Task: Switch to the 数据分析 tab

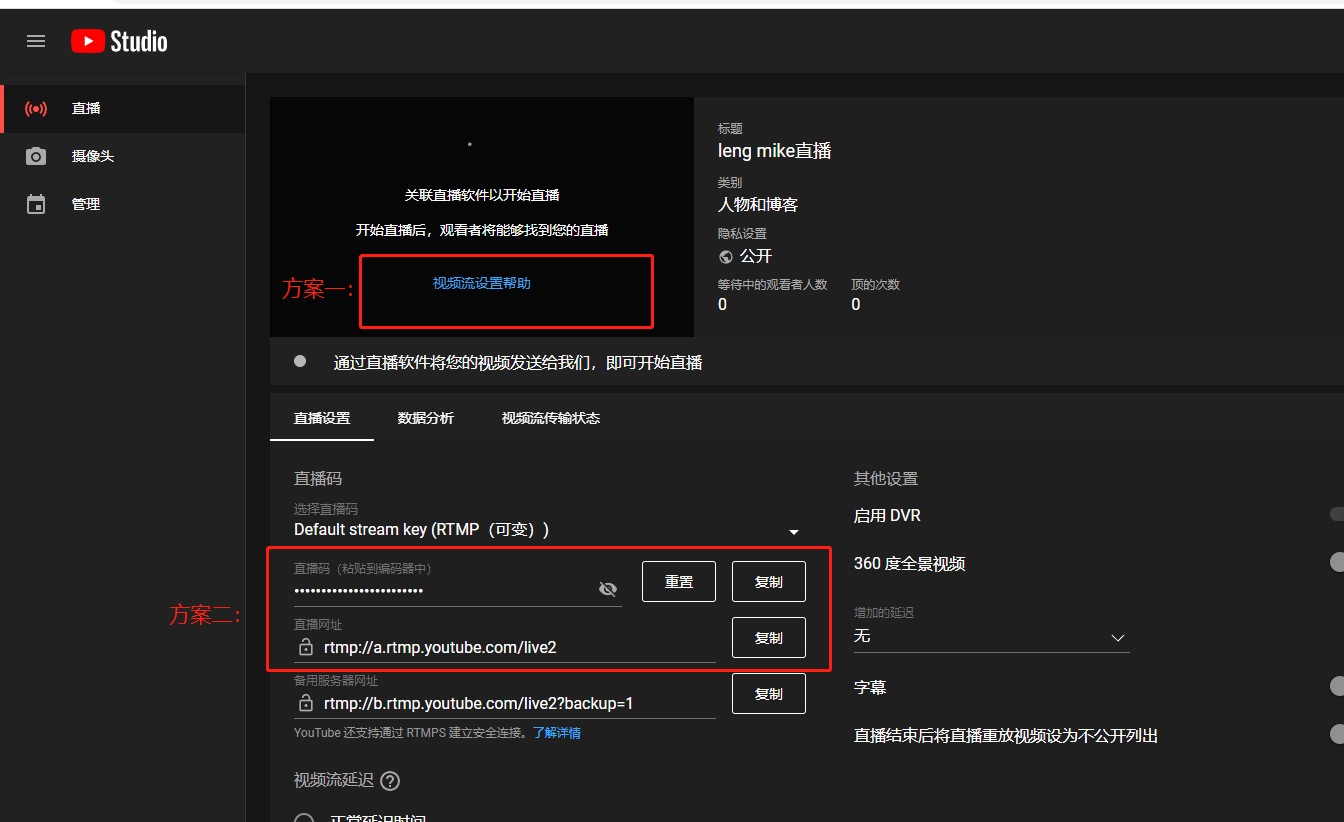Action: 426,418
